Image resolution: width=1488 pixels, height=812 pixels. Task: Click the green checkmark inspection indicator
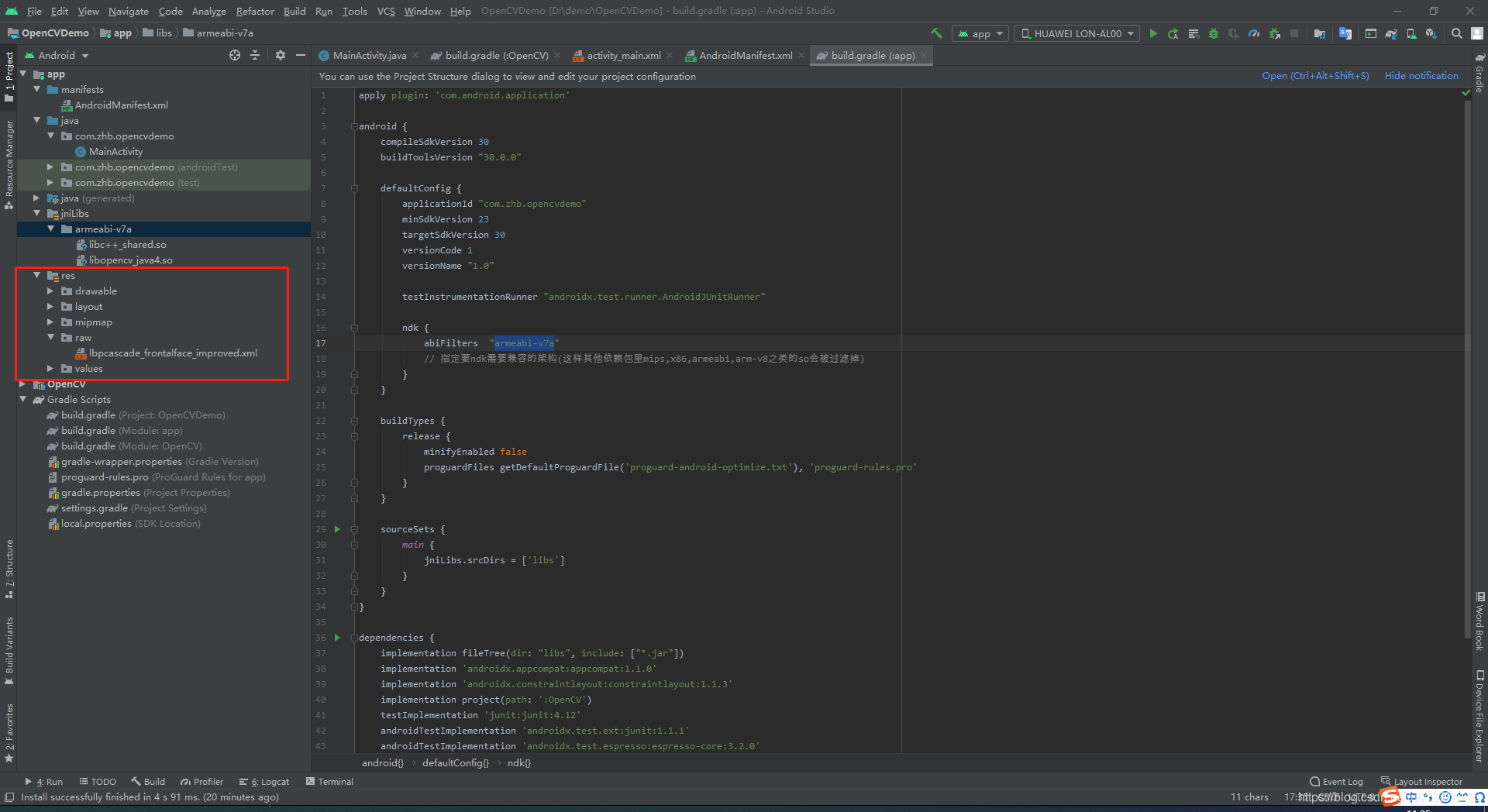click(1466, 93)
